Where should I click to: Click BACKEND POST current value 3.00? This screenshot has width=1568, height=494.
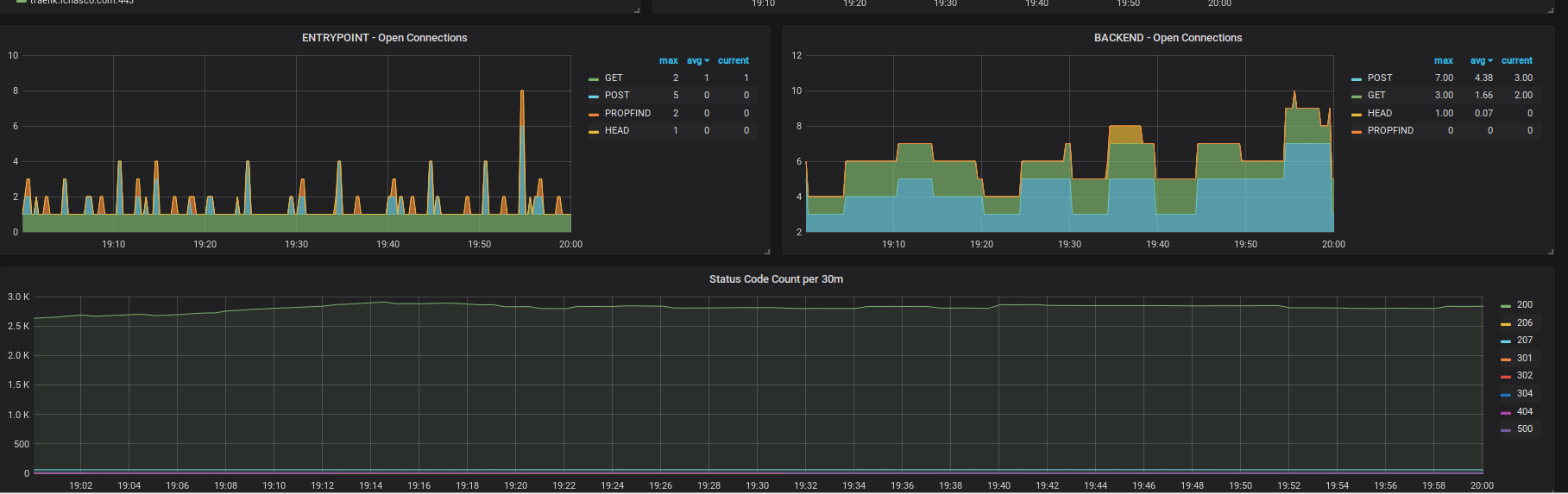1523,78
